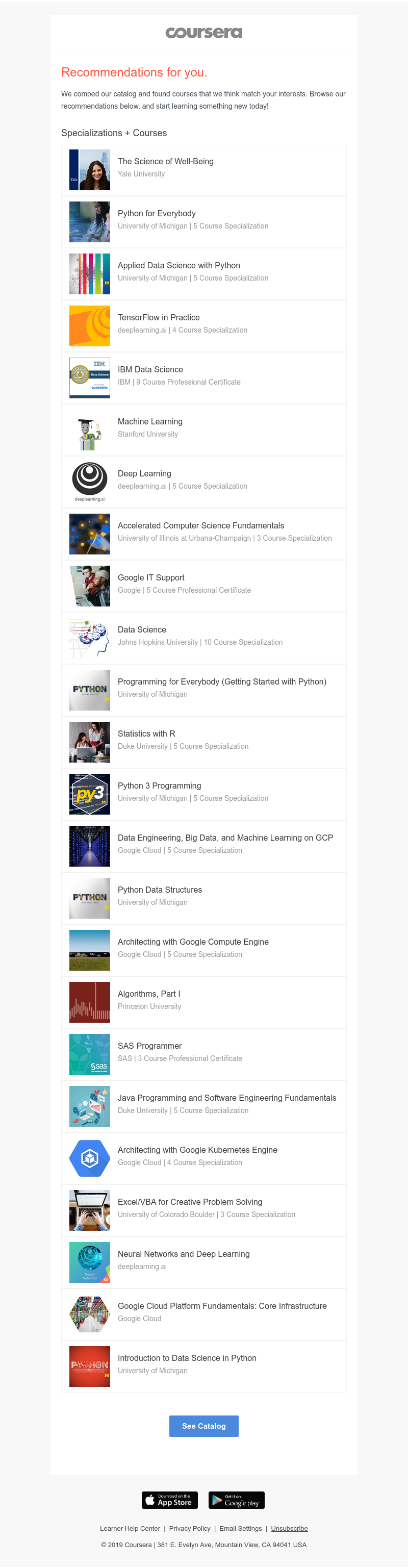This screenshot has height=1568, width=408.
Task: Open the Privacy Policy link
Action: [x=189, y=1528]
